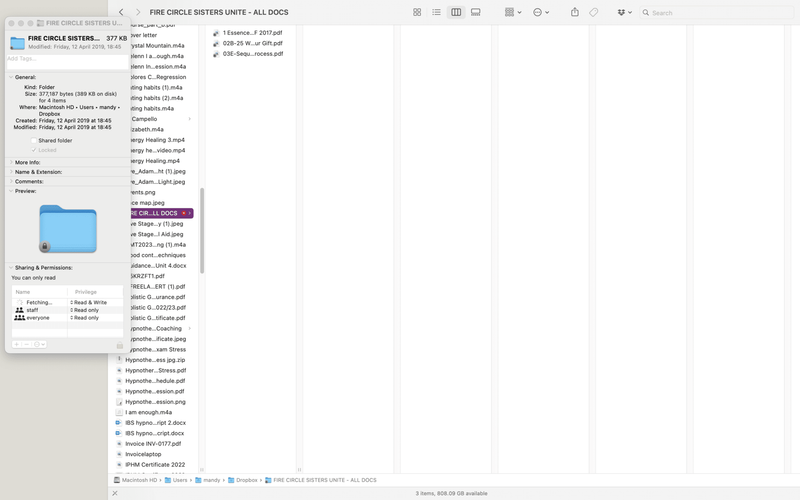This screenshot has width=800, height=500.
Task: Open the Group By dropdown in toolbar
Action: [x=513, y=12]
